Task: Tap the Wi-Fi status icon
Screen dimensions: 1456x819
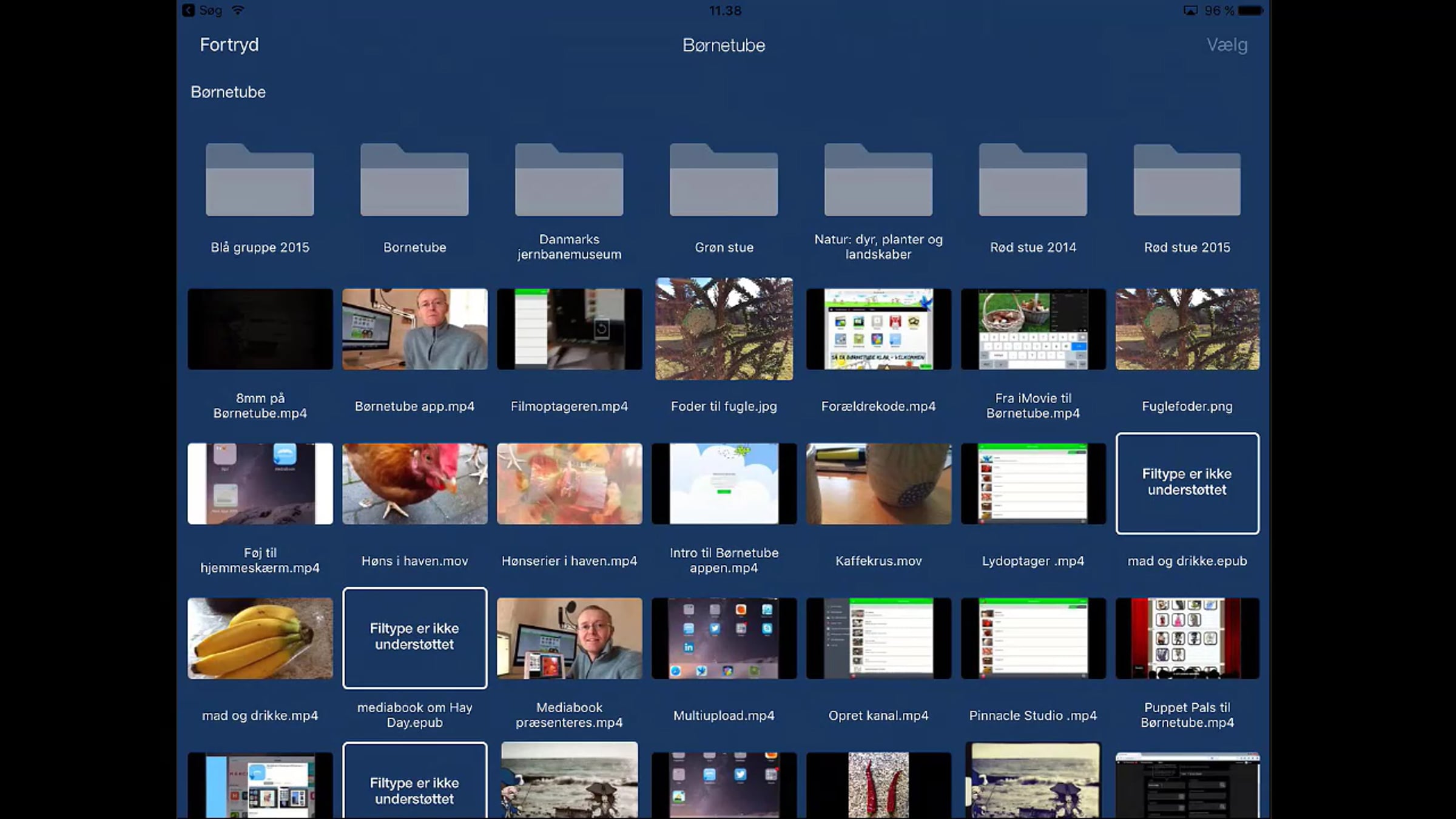Action: [x=238, y=10]
